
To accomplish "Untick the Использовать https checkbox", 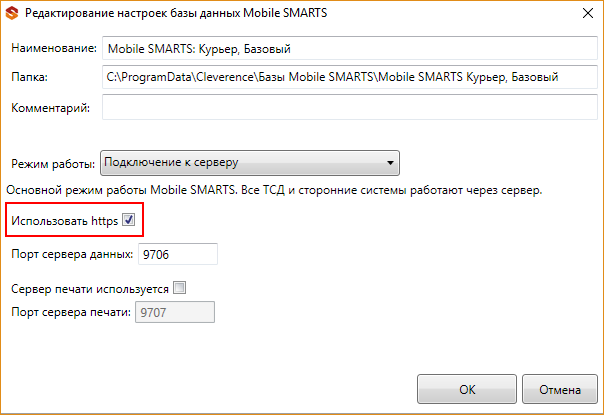I will pyautogui.click(x=128, y=220).
